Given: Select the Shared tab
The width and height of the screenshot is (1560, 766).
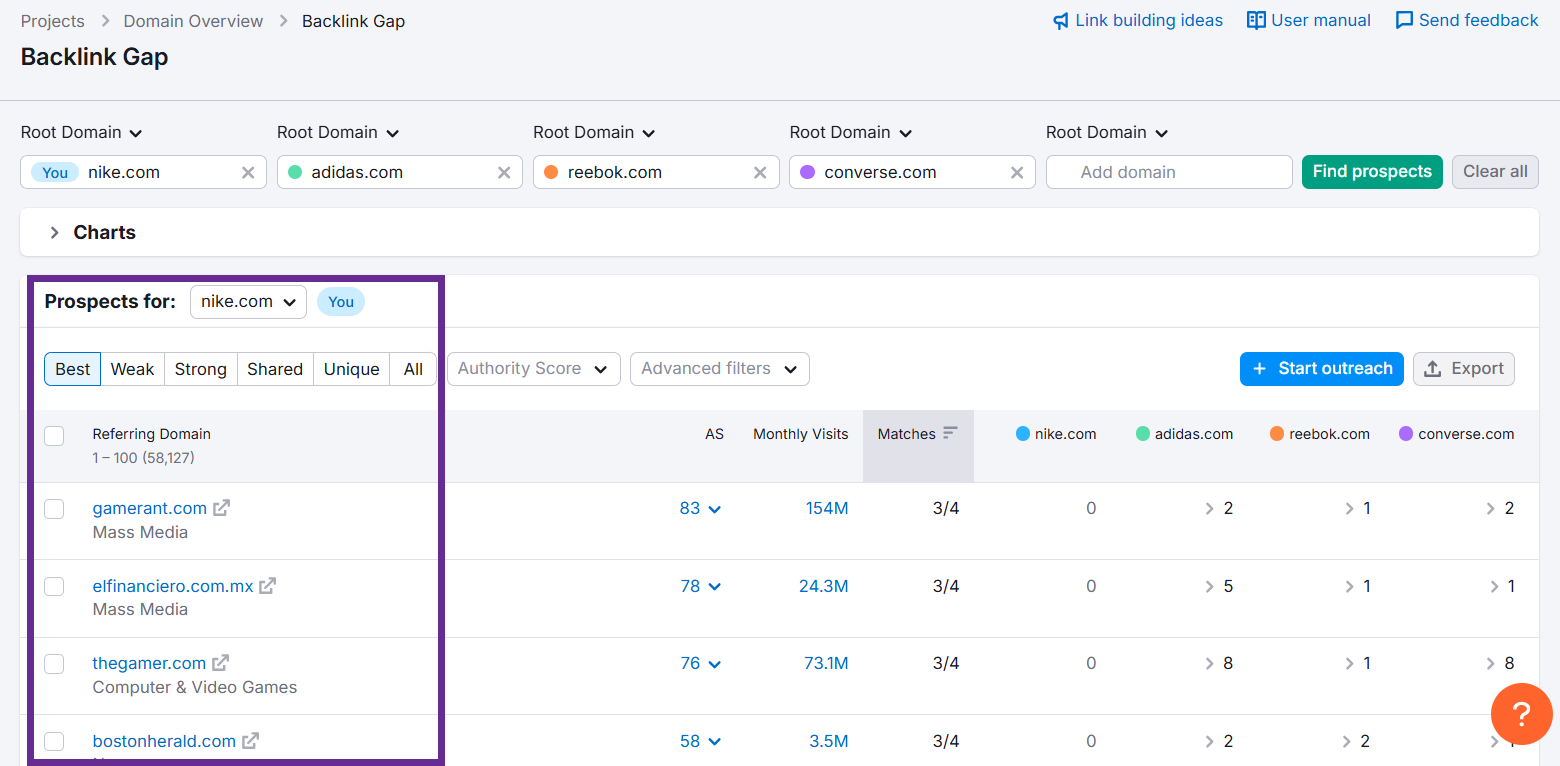Looking at the screenshot, I should 275,369.
